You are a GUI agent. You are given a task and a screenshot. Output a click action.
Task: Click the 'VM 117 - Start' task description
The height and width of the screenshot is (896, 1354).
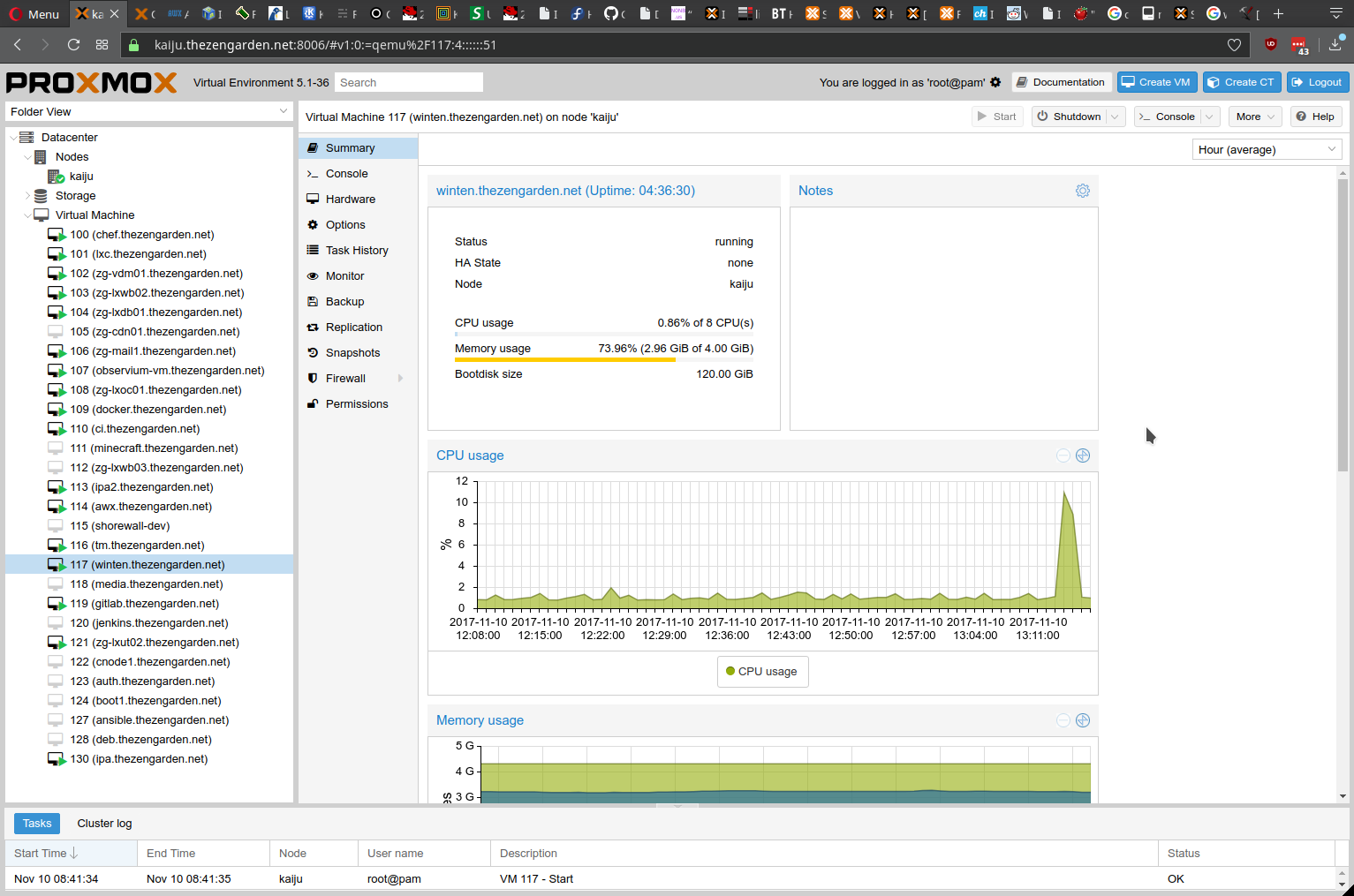[x=536, y=879]
